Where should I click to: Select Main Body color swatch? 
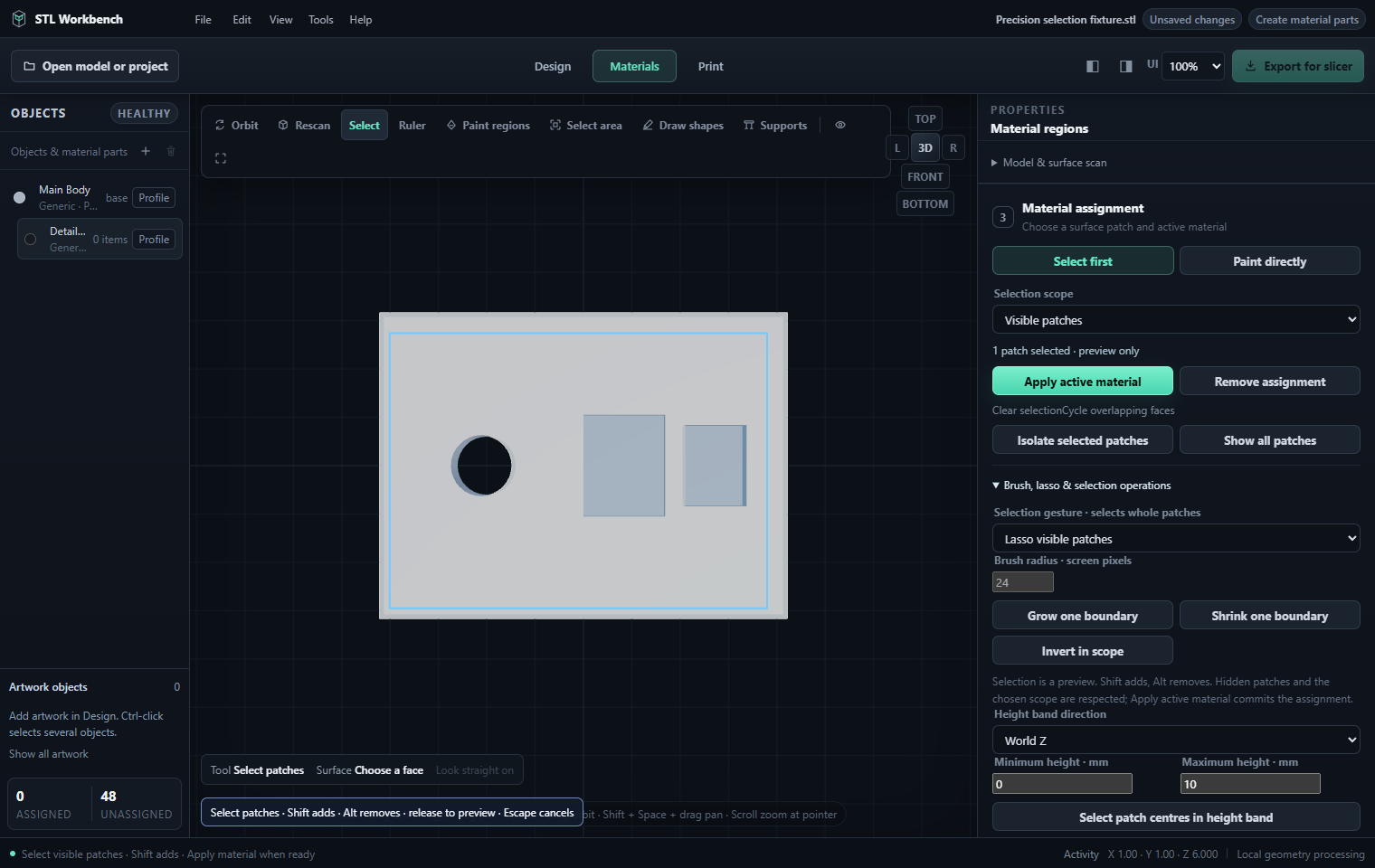[19, 197]
